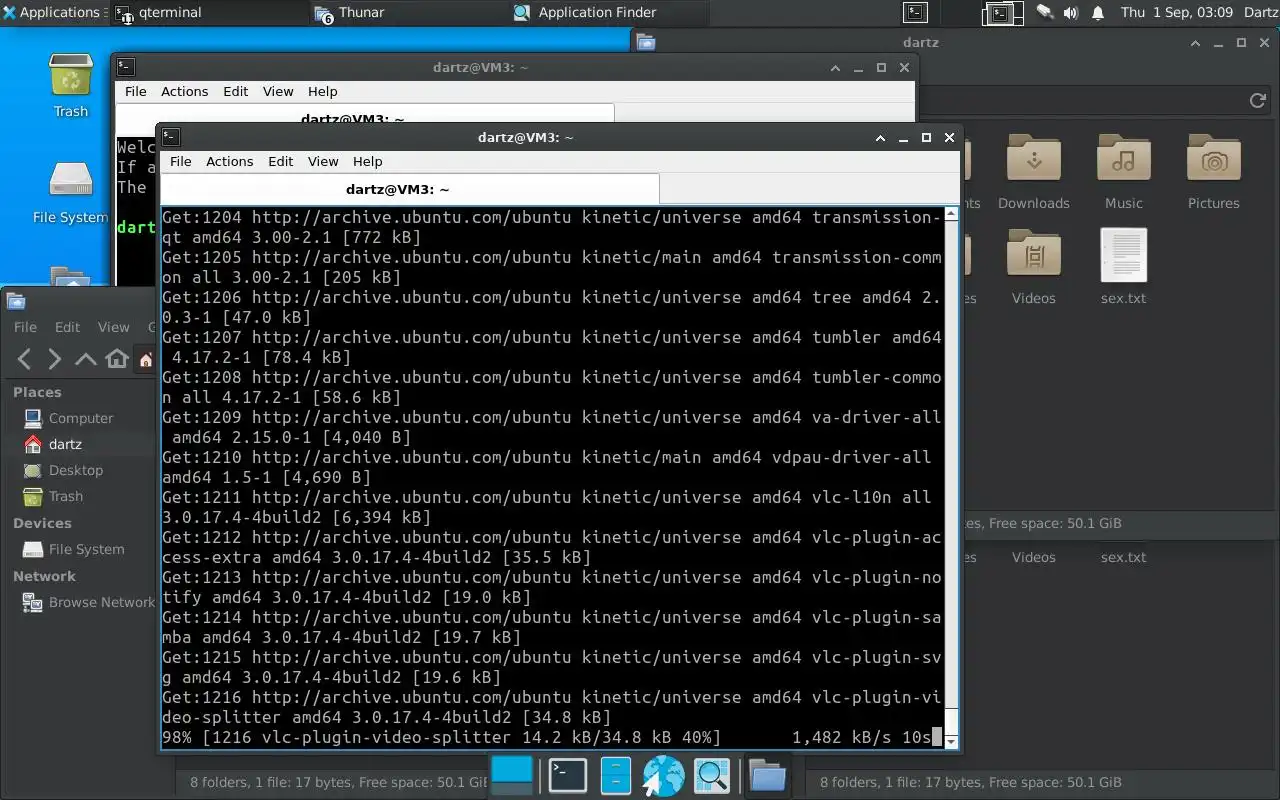
Task: Click the Show Desktop icon in bottom dock
Action: point(513,775)
